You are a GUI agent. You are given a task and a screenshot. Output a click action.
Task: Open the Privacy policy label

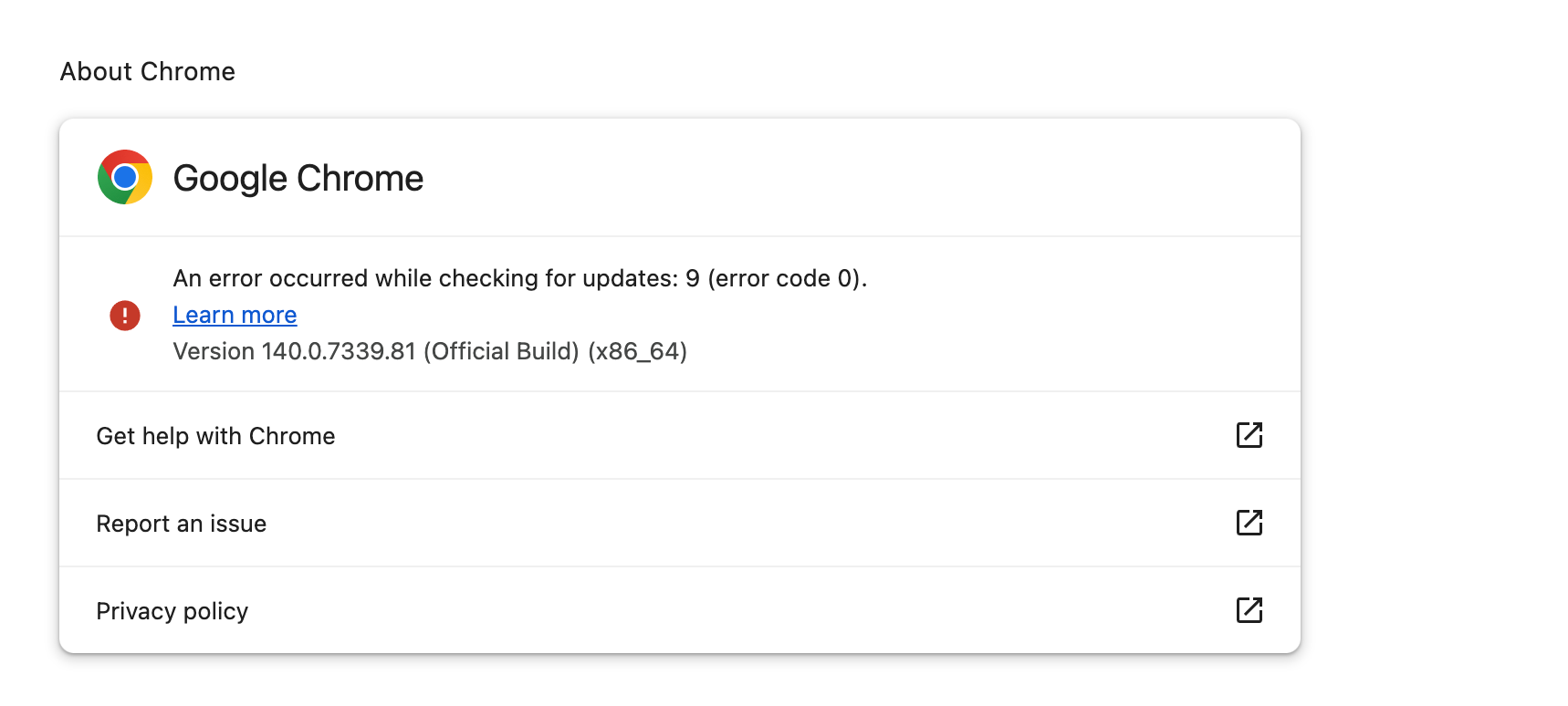pyautogui.click(x=172, y=611)
